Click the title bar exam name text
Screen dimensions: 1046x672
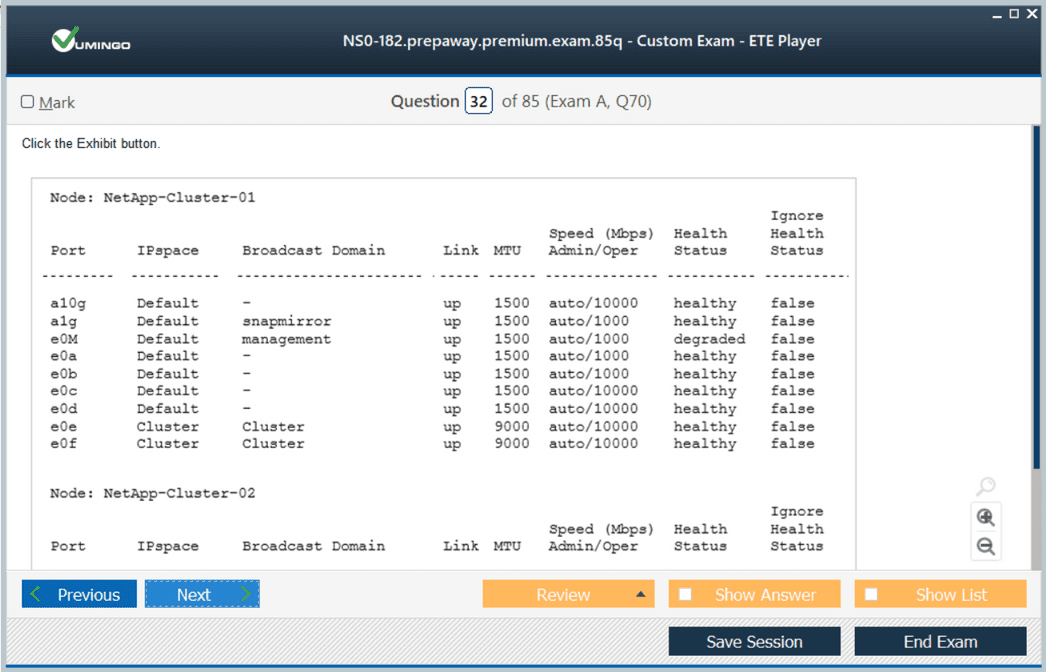tap(581, 41)
